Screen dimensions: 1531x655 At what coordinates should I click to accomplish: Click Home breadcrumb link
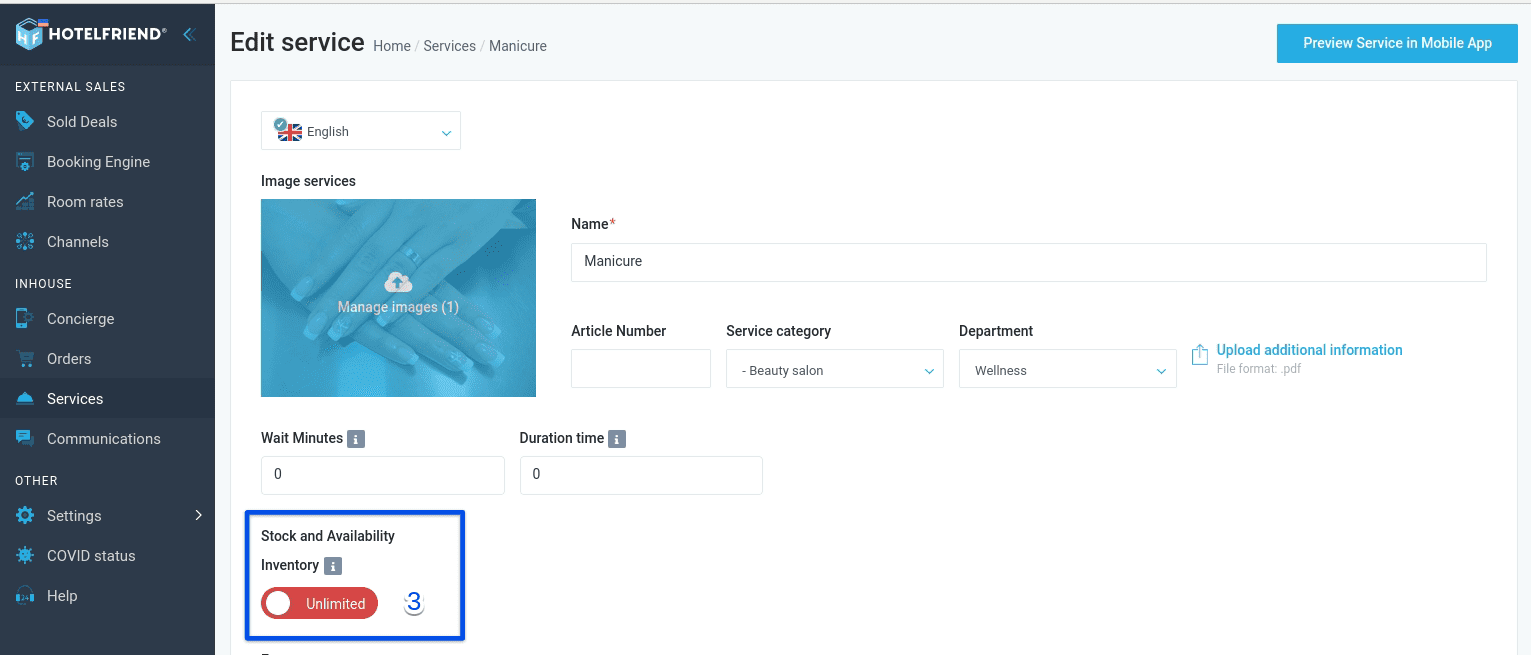(392, 46)
